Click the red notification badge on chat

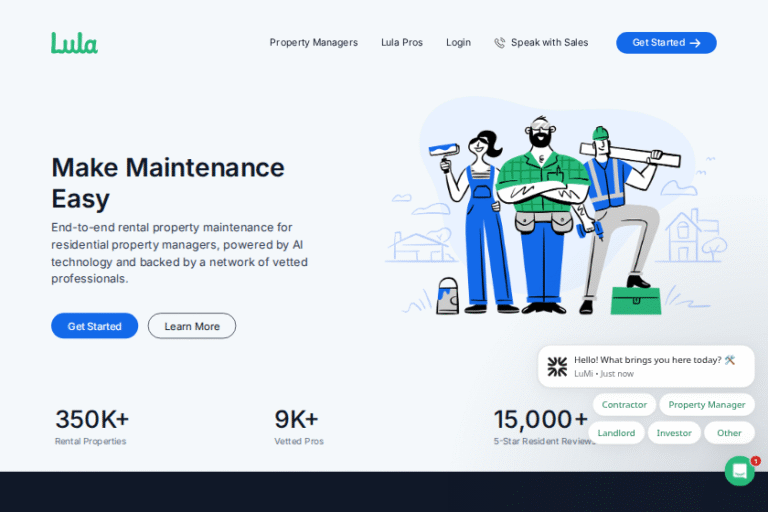[756, 461]
